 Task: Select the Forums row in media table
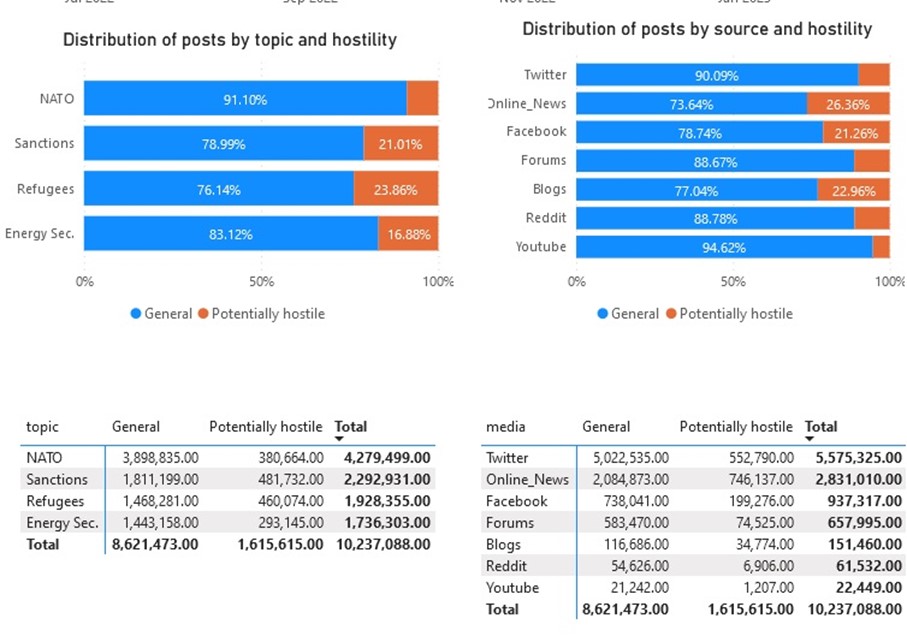693,523
